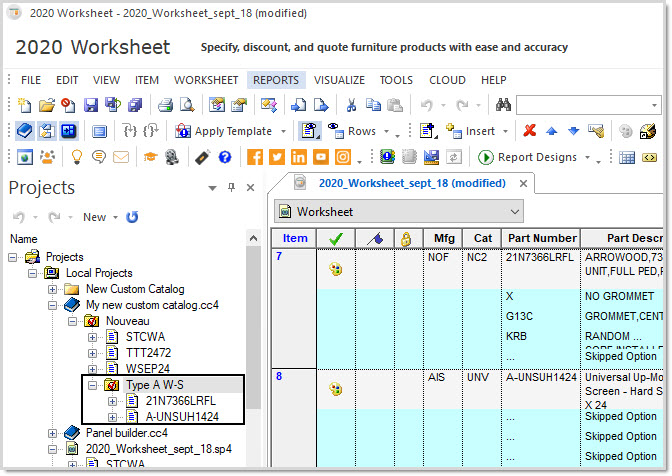Open the New dropdown arrow in Projects pane
Viewport: 672px width, 476px height.
(x=115, y=218)
